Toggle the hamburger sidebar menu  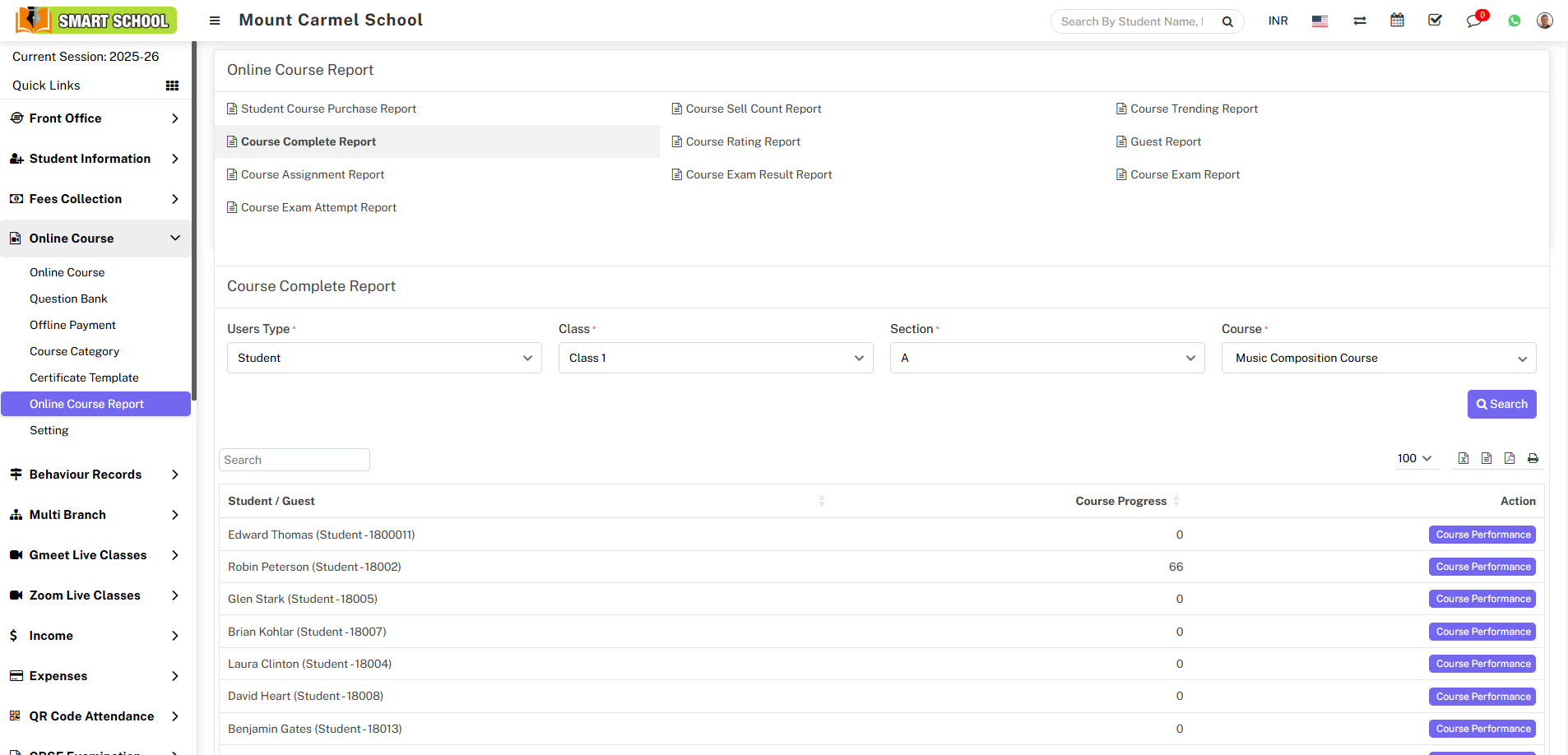click(215, 21)
